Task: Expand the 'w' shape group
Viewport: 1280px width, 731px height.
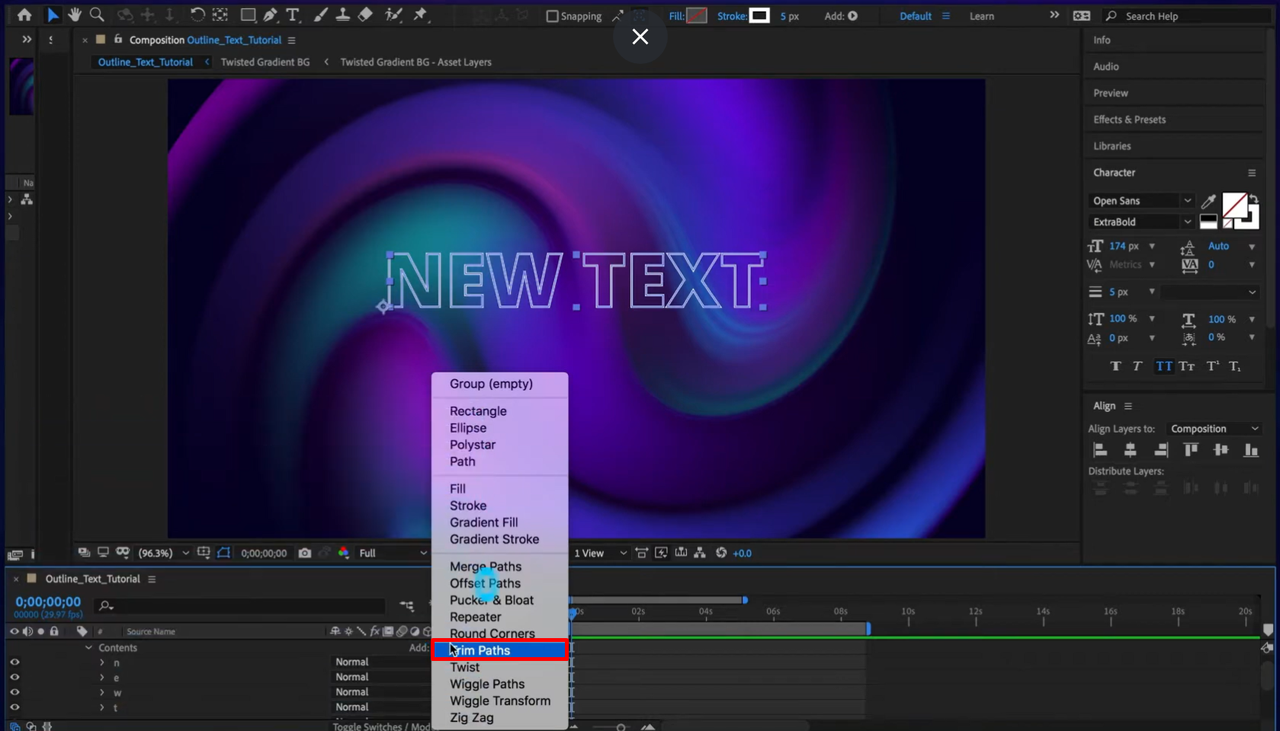Action: (x=102, y=692)
